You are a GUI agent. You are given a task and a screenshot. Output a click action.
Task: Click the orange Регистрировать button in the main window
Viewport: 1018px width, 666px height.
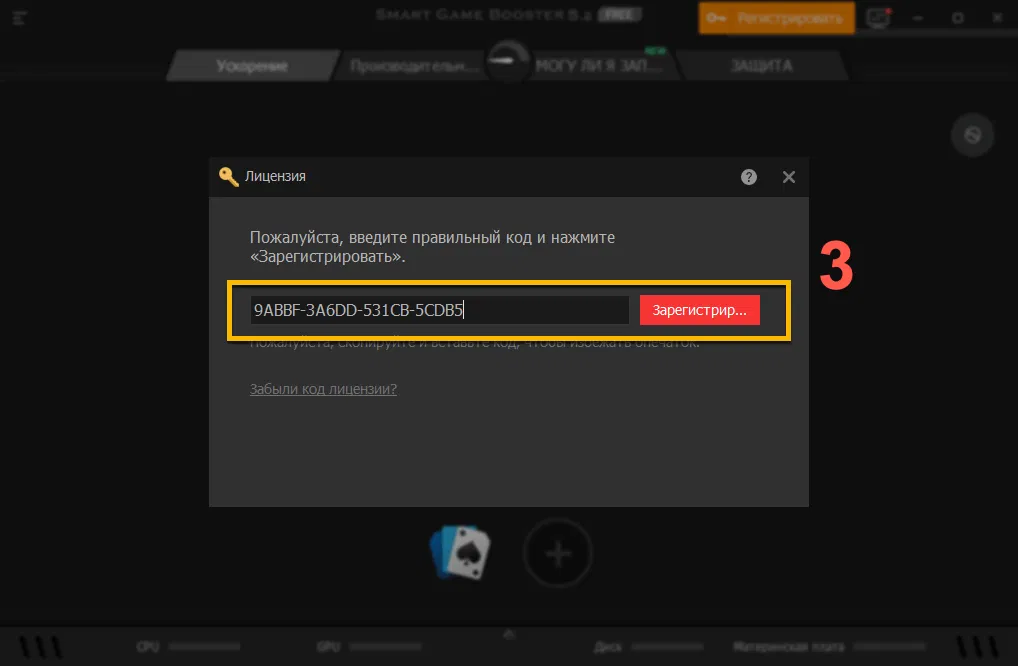tap(776, 18)
